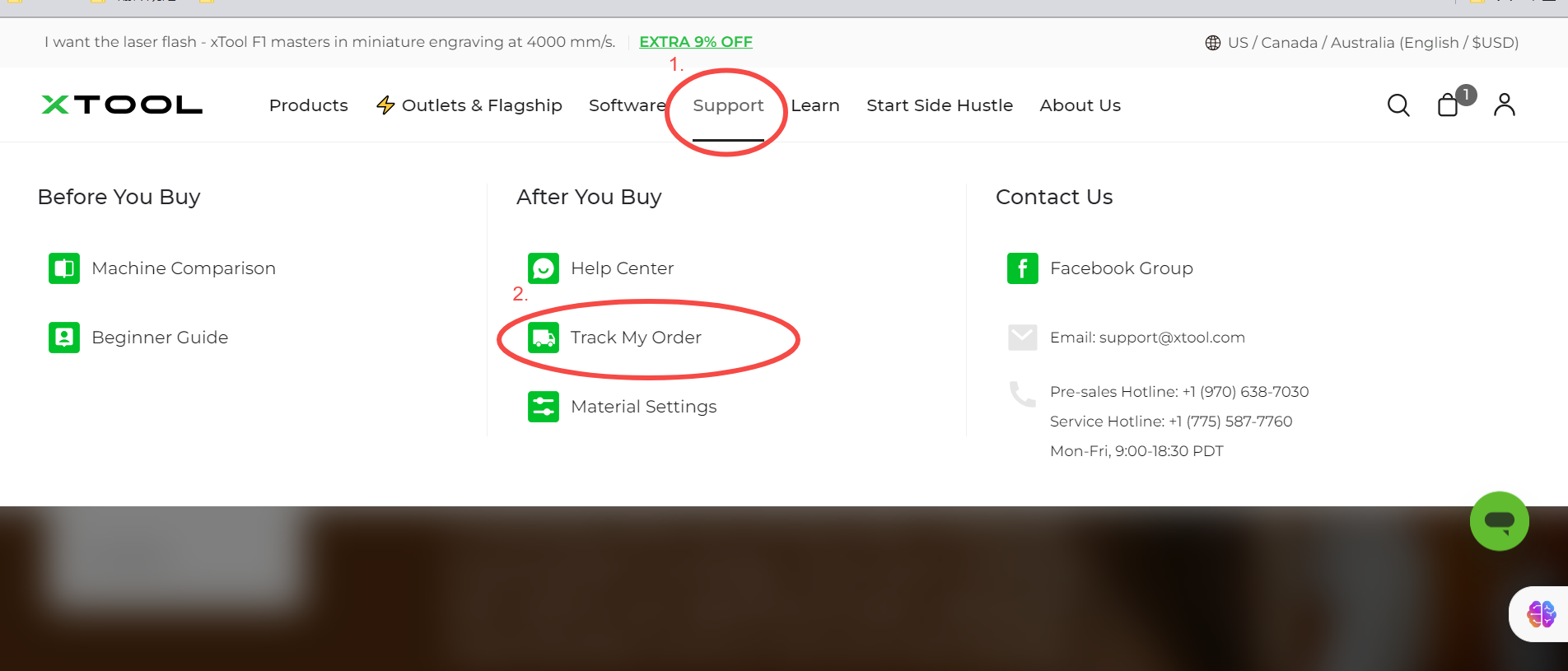Screen dimensions: 1568x671
Task: Open the Software menu item
Action: [627, 105]
